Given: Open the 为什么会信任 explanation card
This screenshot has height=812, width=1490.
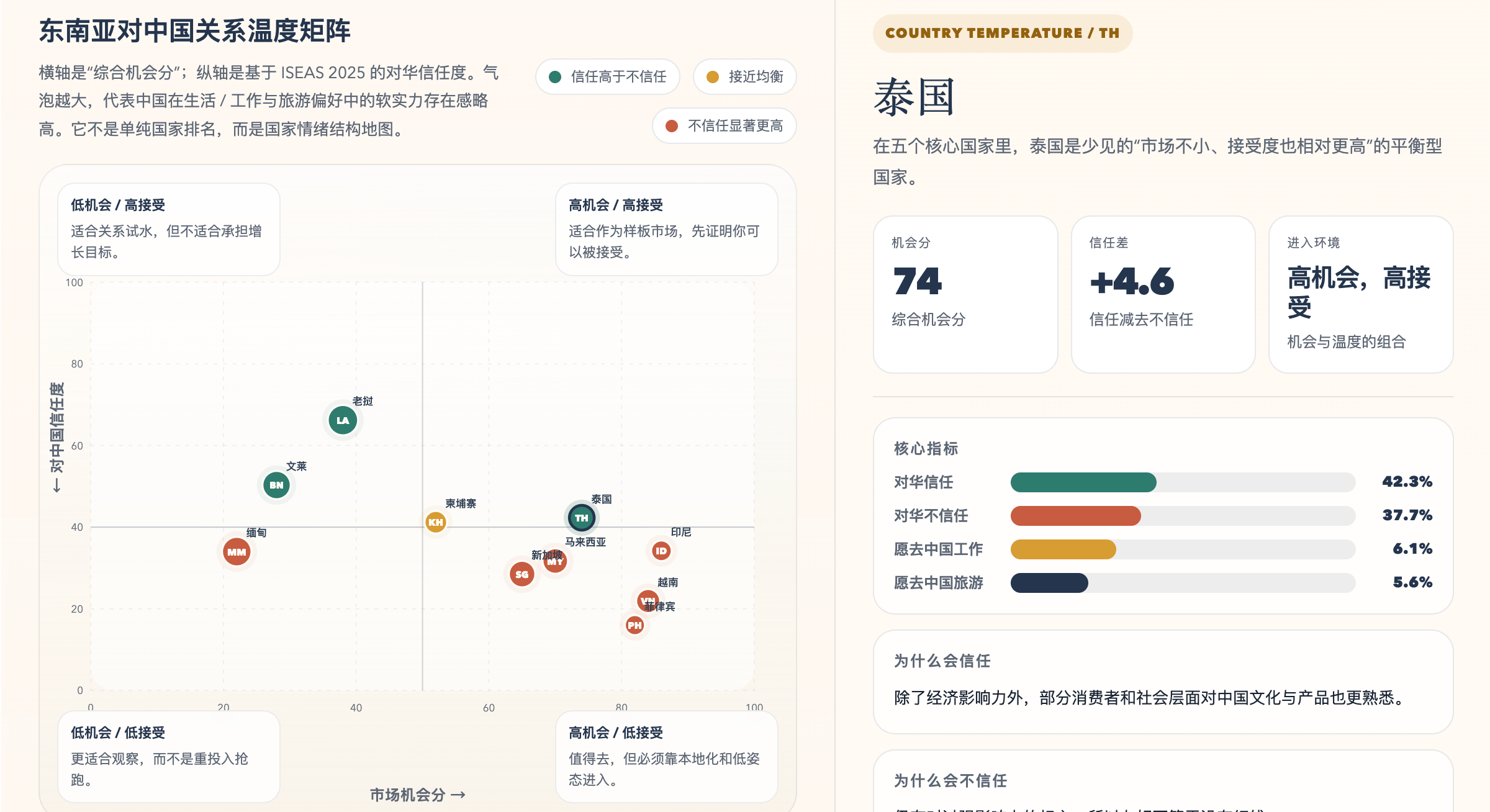Looking at the screenshot, I should click(1162, 682).
